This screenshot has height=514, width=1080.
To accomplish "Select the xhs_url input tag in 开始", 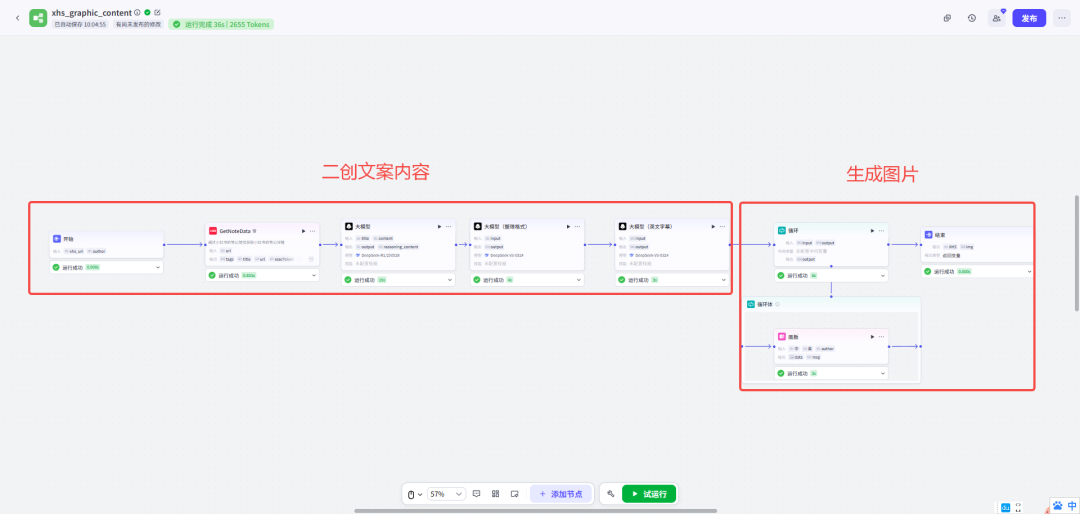I will pos(74,251).
